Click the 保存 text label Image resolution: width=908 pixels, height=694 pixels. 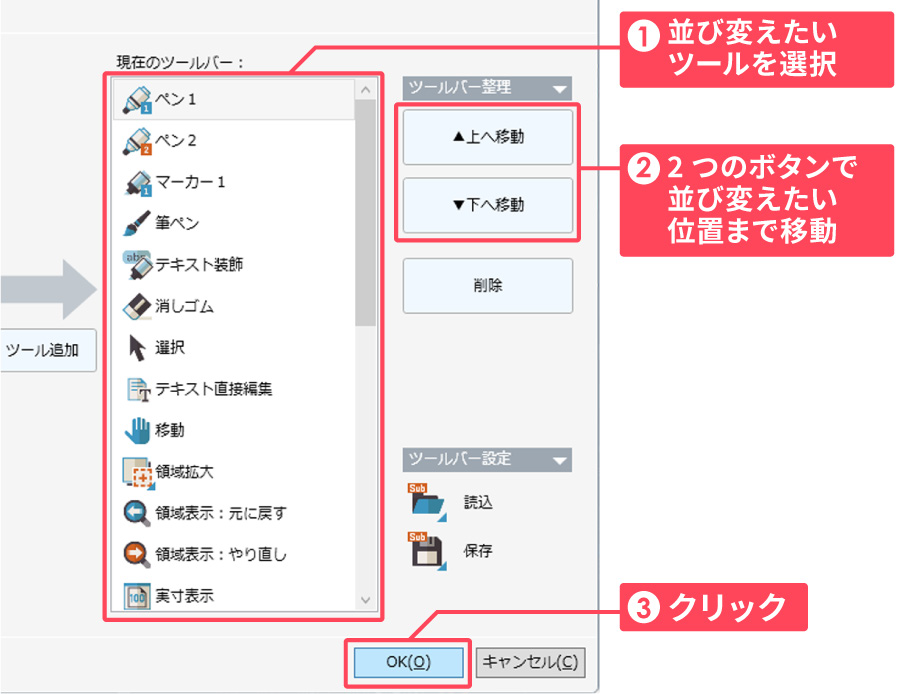coord(478,551)
